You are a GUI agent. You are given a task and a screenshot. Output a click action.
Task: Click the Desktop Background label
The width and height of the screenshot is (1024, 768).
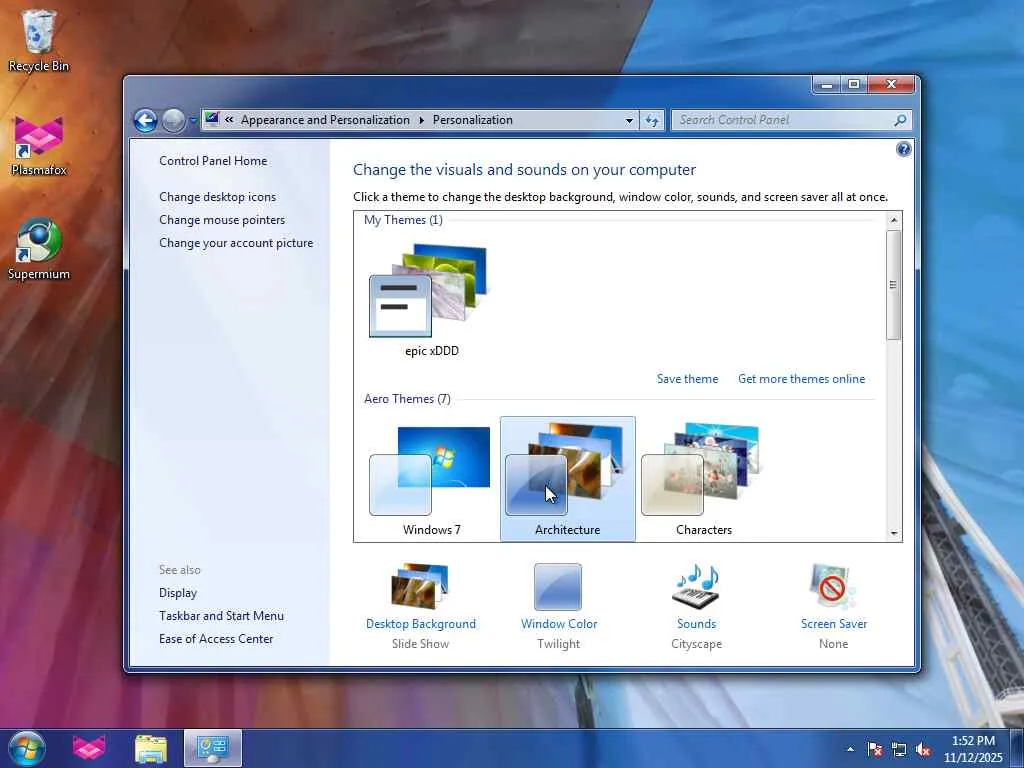click(x=421, y=624)
